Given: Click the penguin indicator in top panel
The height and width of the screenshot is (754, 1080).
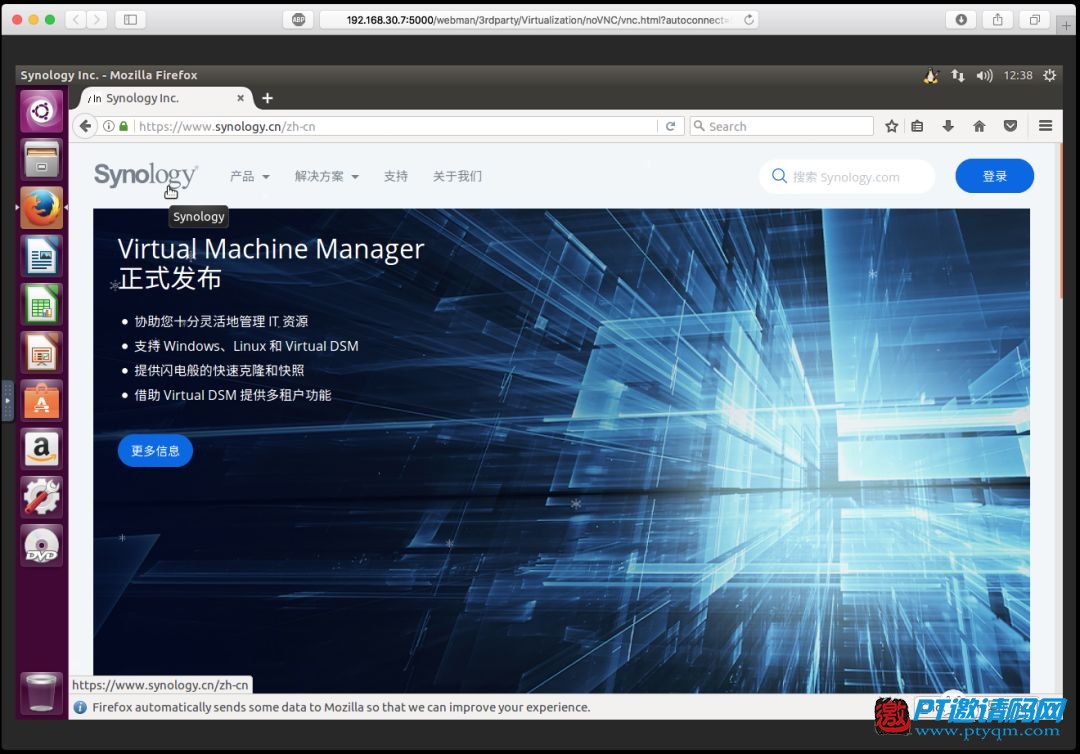Looking at the screenshot, I should pyautogui.click(x=931, y=75).
